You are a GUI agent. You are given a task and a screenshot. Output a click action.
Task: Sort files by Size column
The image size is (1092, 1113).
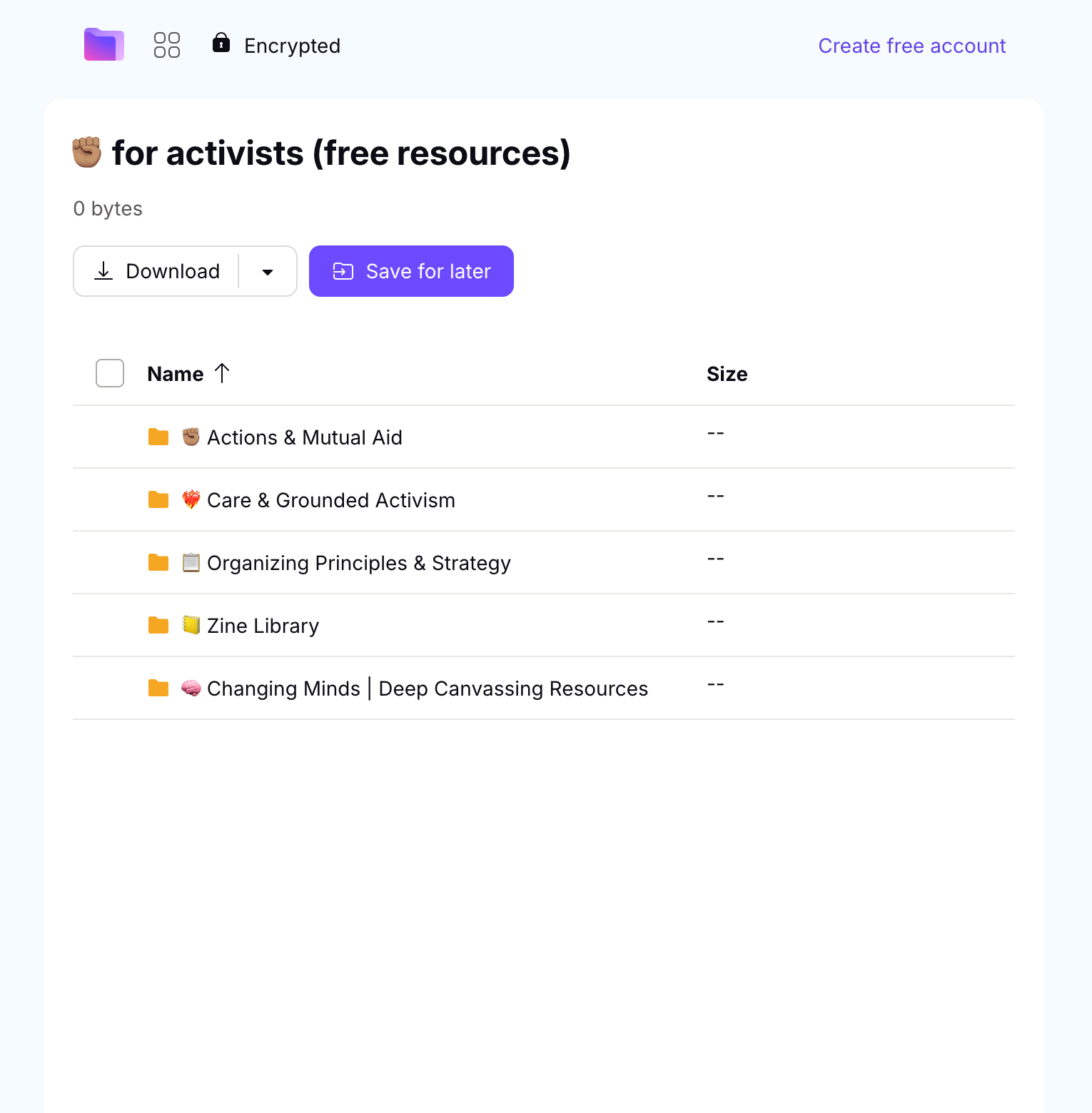(x=727, y=374)
